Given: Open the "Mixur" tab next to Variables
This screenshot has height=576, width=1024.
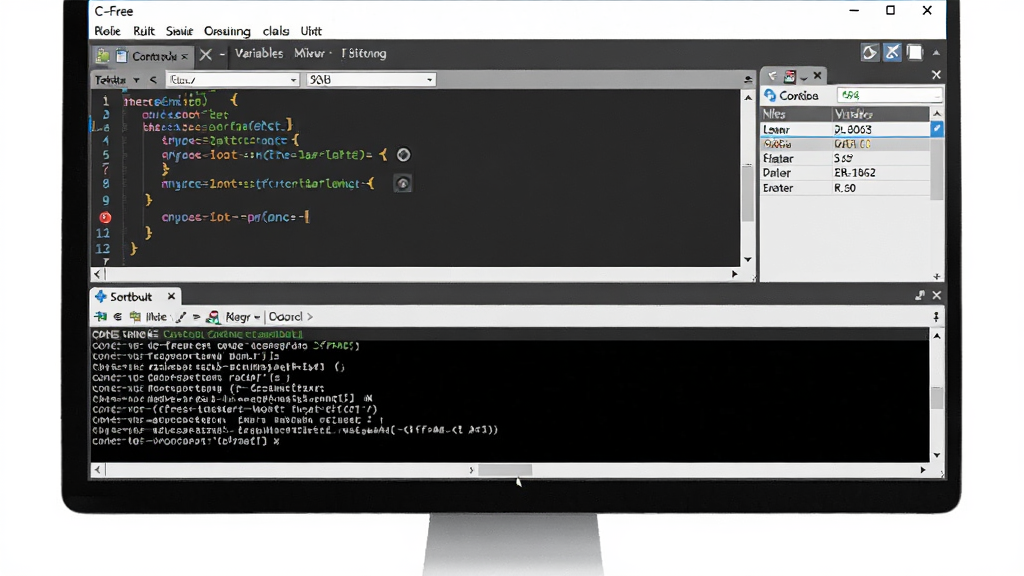Looking at the screenshot, I should (x=309, y=54).
